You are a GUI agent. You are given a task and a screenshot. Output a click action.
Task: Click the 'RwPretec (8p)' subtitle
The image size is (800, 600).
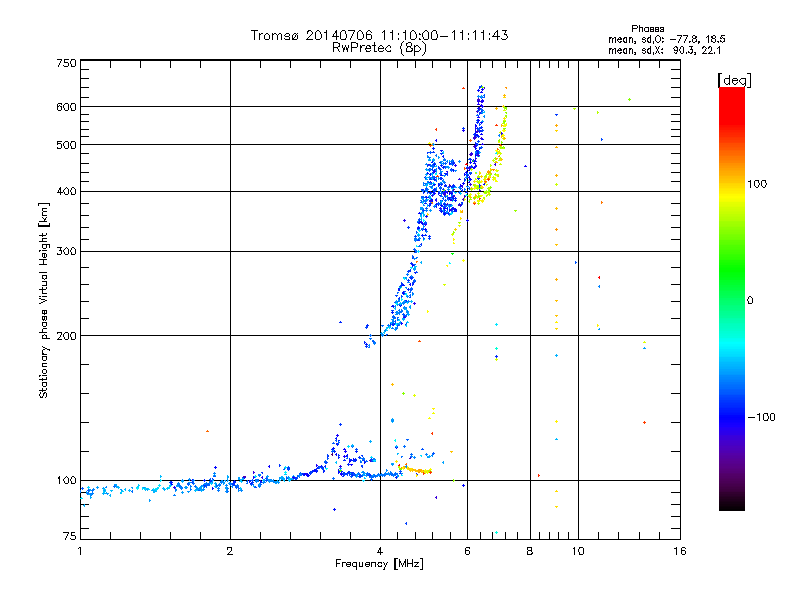[379, 48]
